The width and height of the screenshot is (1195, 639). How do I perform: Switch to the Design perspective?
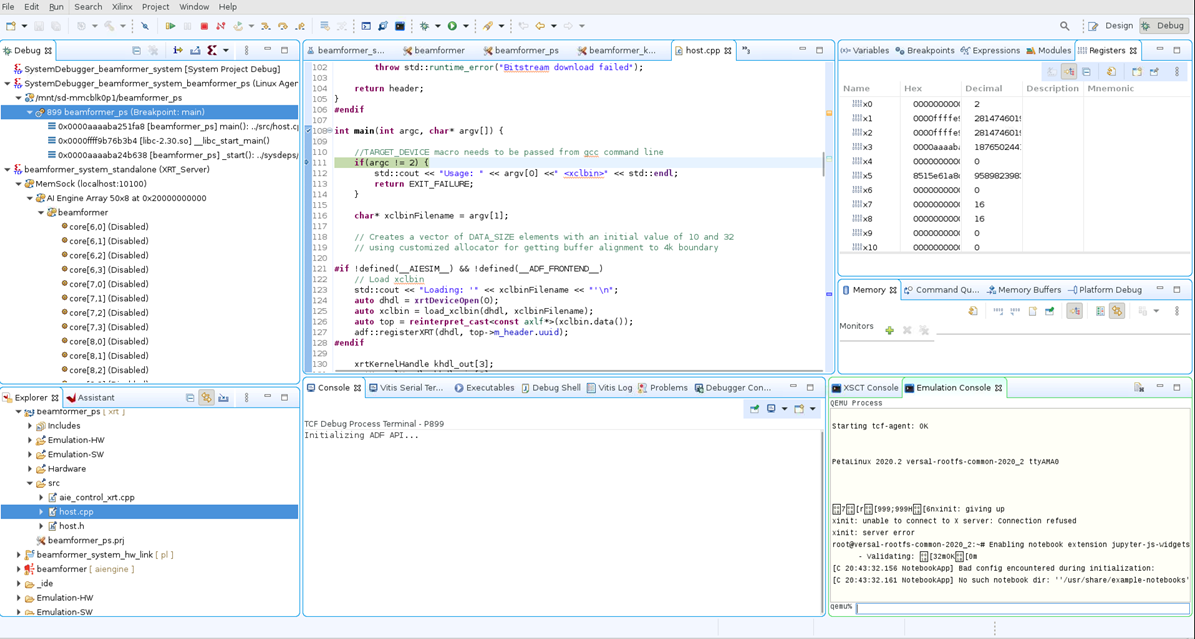click(1110, 26)
